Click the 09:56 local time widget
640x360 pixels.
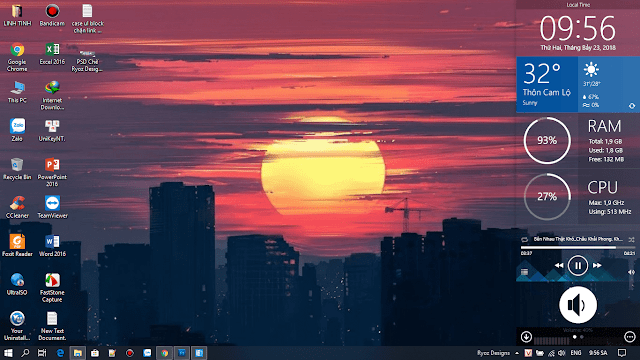click(578, 28)
